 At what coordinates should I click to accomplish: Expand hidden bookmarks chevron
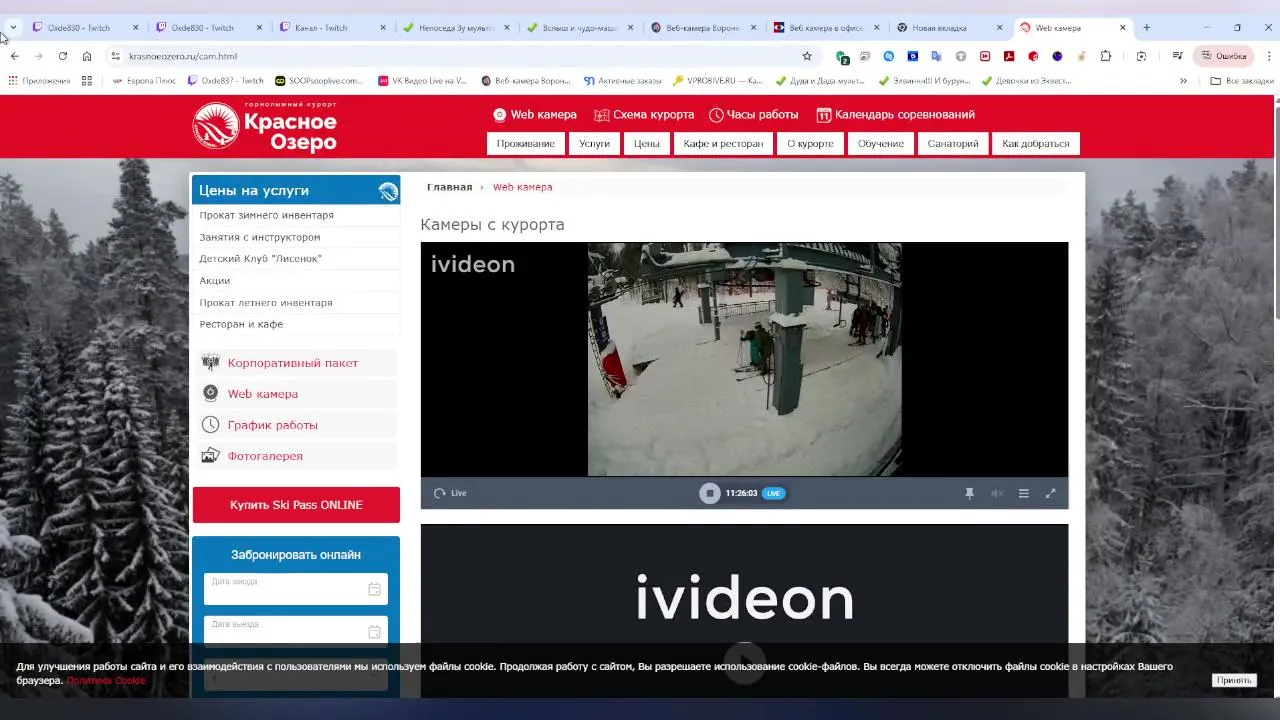click(x=1183, y=81)
